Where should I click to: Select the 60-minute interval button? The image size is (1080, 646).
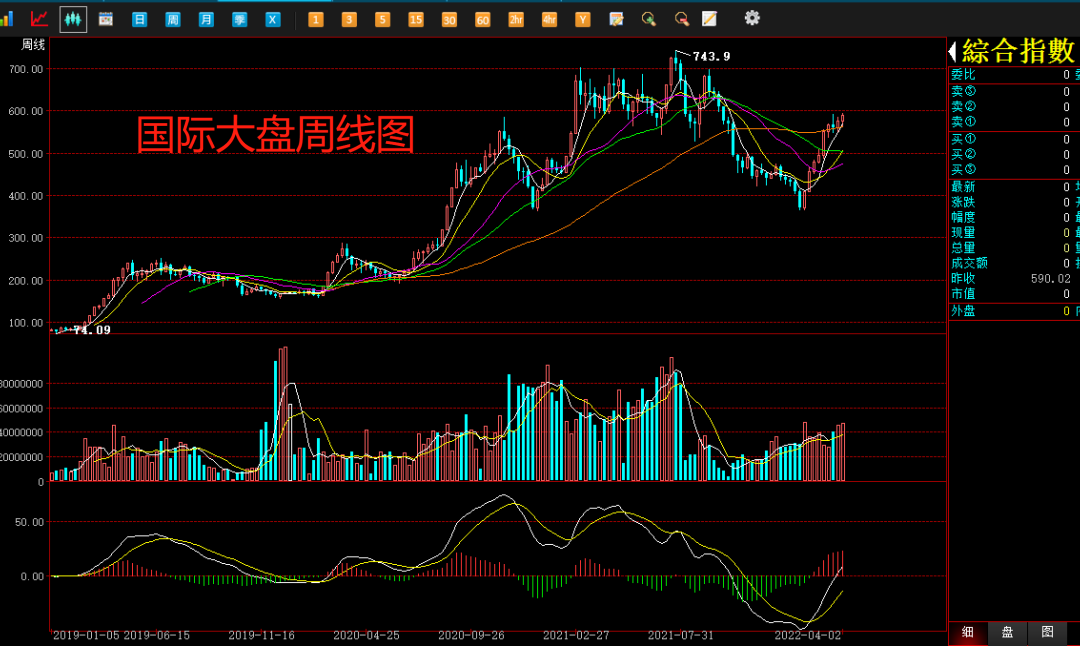pos(482,19)
